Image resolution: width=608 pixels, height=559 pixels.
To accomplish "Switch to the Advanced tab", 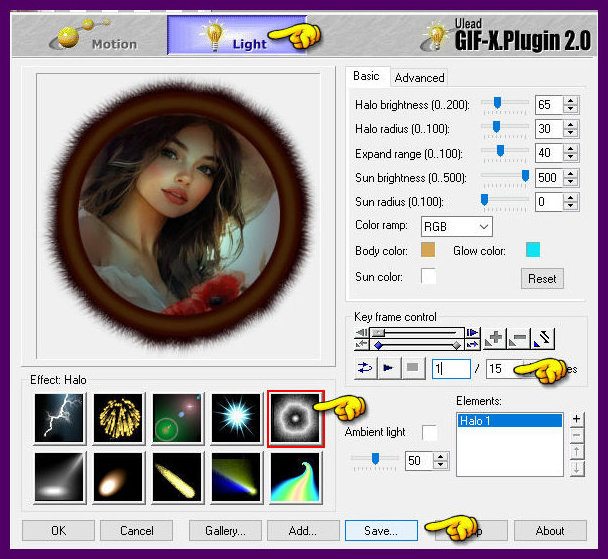I will pos(419,77).
